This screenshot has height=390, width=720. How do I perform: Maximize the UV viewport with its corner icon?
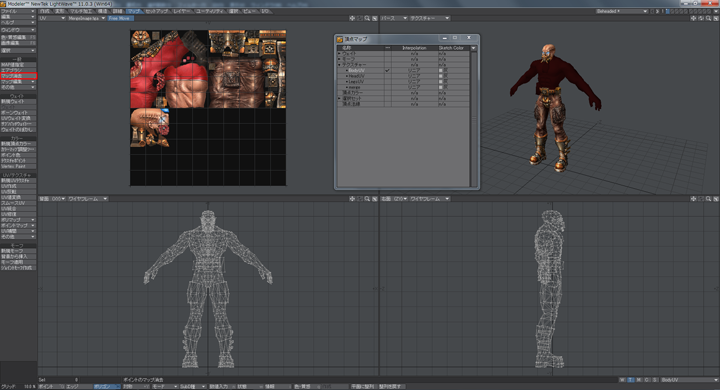pyautogui.click(x=375, y=18)
